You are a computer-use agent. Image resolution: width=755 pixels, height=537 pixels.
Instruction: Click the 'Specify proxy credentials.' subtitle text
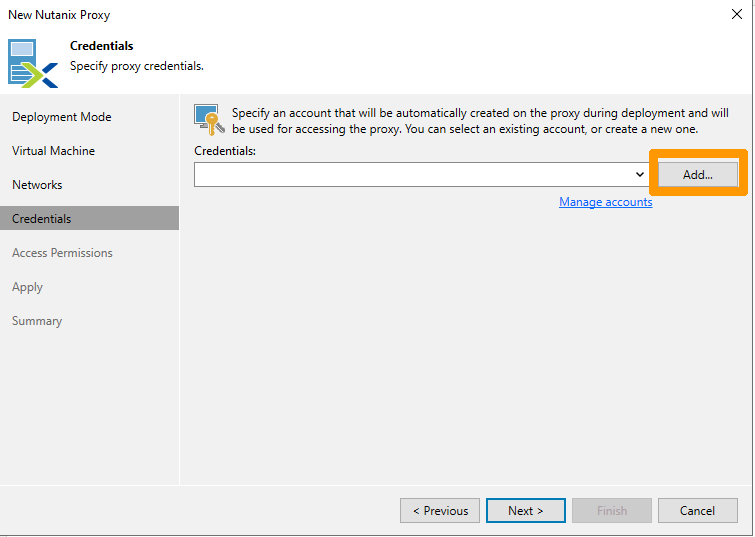[137, 66]
